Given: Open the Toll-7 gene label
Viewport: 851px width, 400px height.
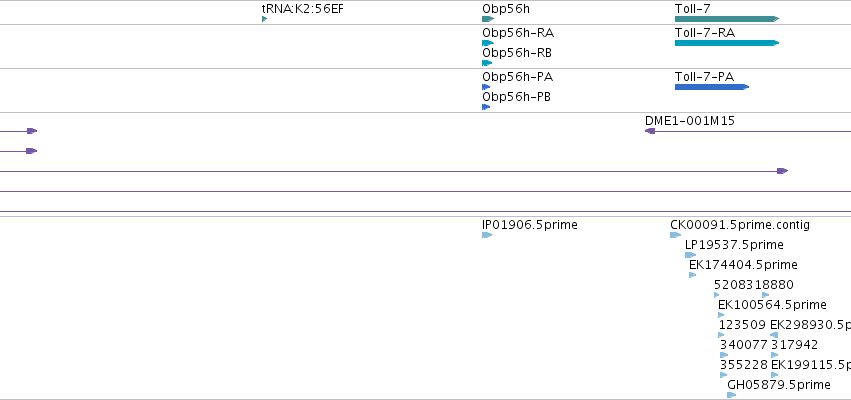Looking at the screenshot, I should [x=693, y=9].
